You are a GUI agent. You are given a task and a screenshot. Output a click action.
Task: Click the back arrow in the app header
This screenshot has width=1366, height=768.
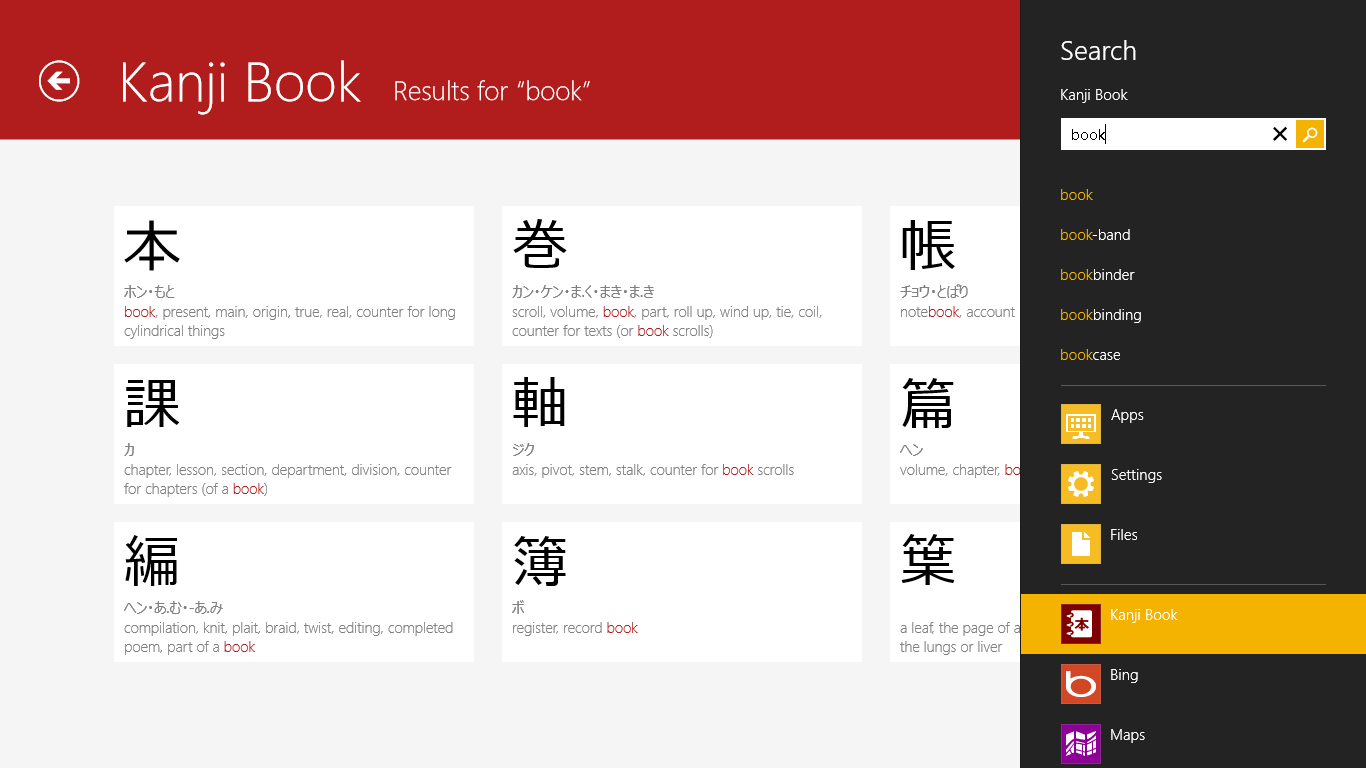click(58, 82)
